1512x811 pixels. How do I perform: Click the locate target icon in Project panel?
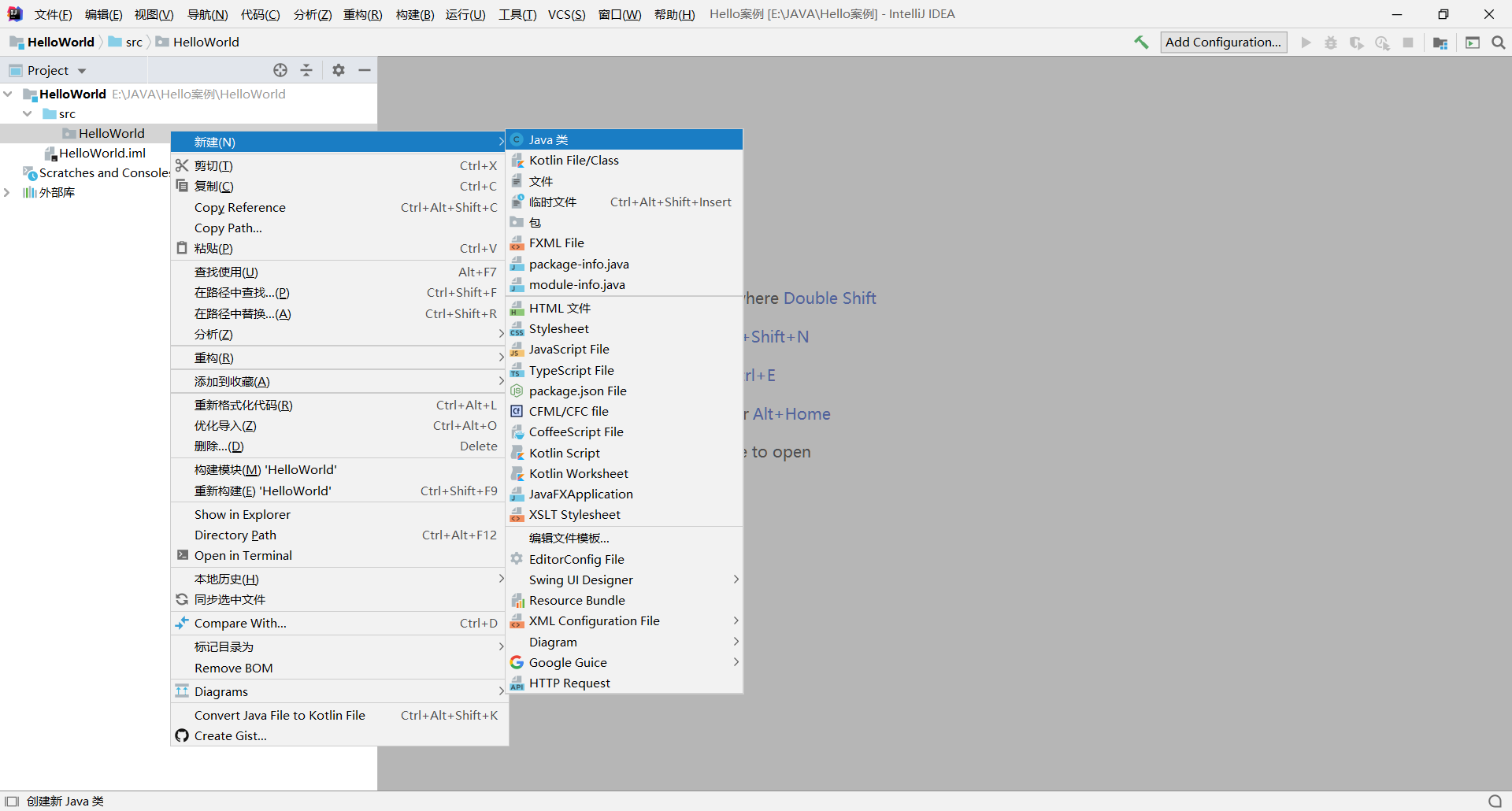[280, 70]
